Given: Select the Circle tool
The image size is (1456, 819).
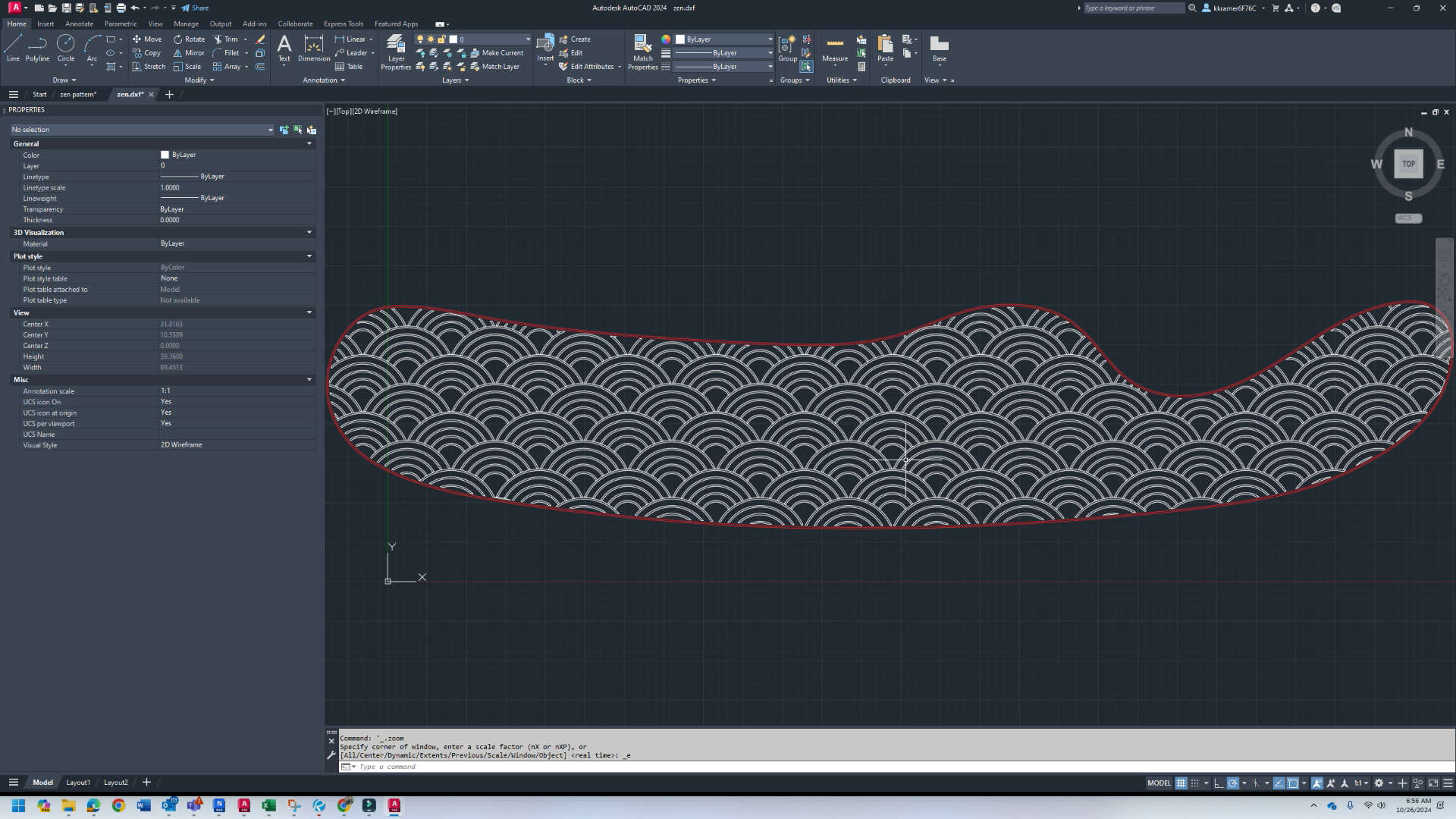Looking at the screenshot, I should 66,48.
